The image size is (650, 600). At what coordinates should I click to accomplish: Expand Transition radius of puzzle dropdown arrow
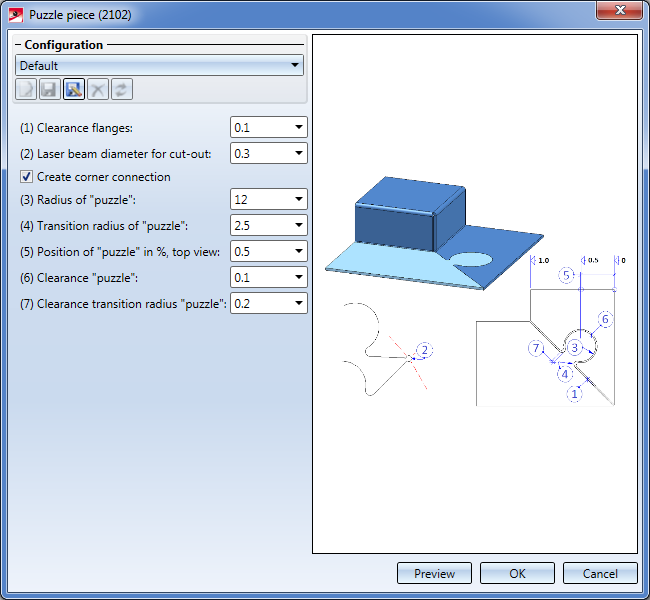(298, 225)
